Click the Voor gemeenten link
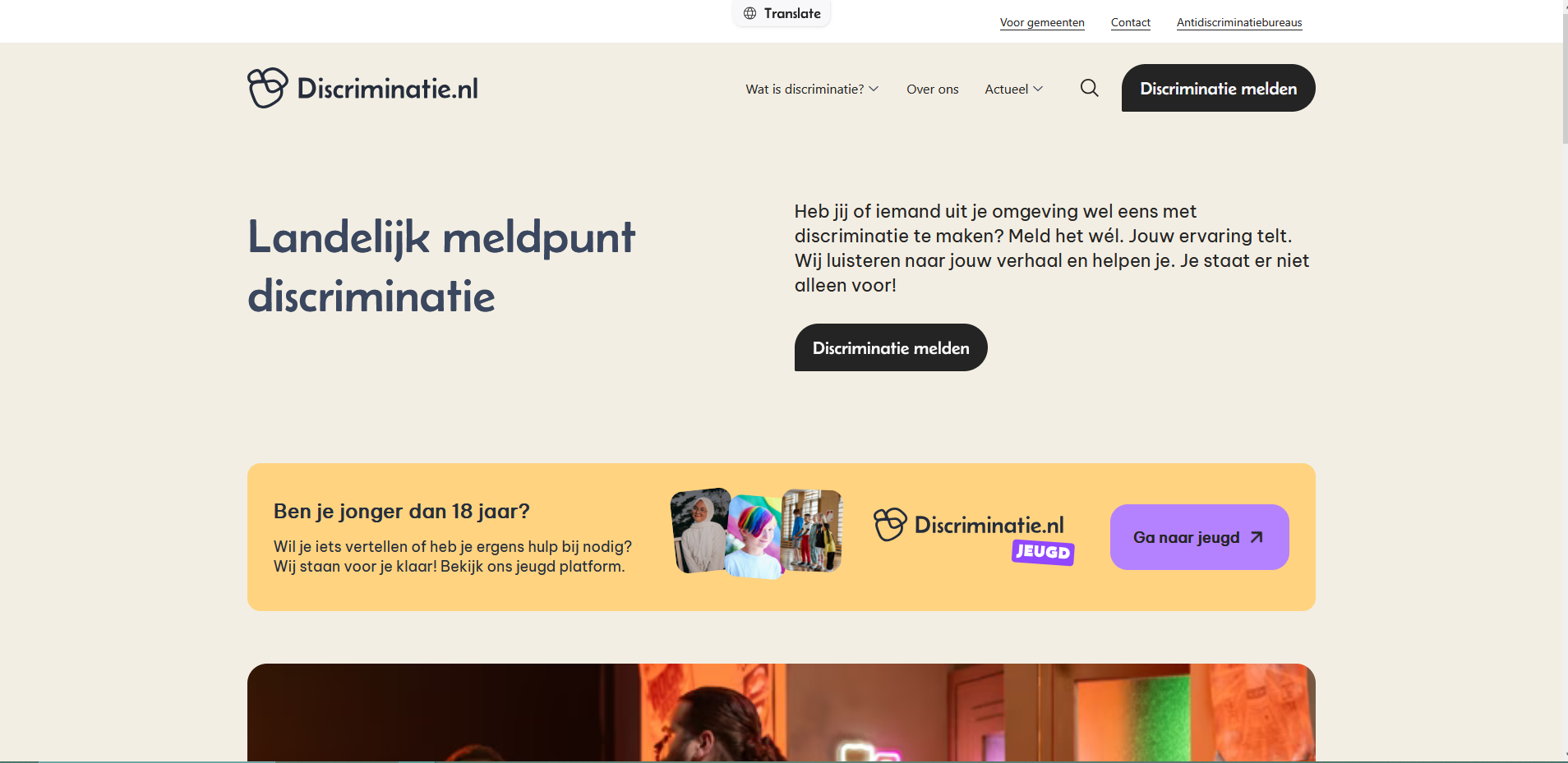This screenshot has height=763, width=1568. point(1042,22)
